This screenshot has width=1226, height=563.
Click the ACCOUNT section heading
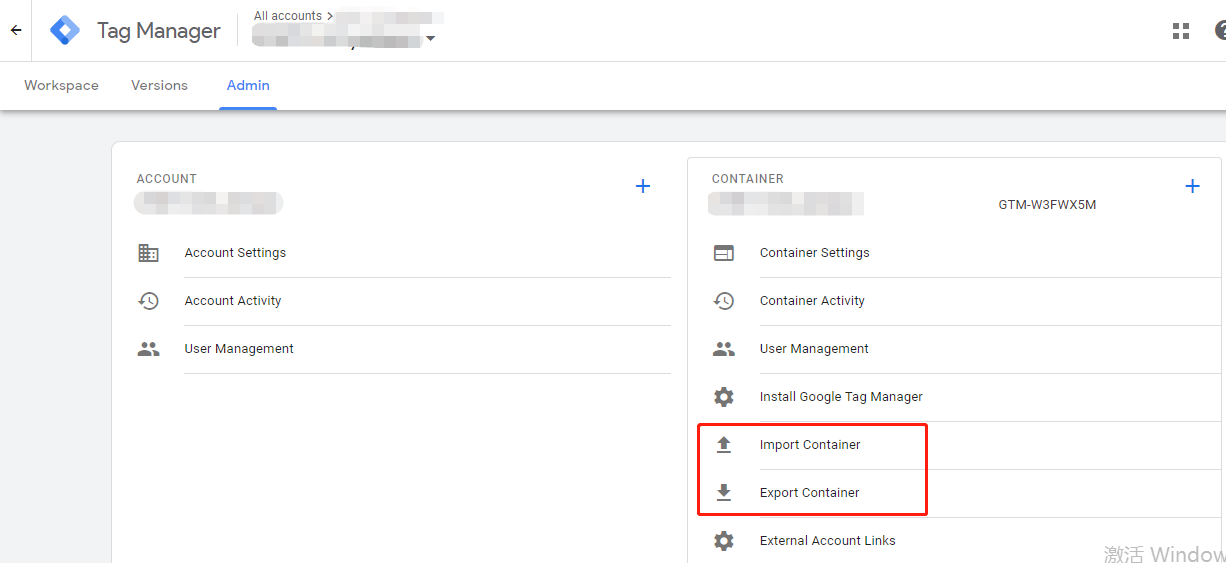tap(167, 179)
